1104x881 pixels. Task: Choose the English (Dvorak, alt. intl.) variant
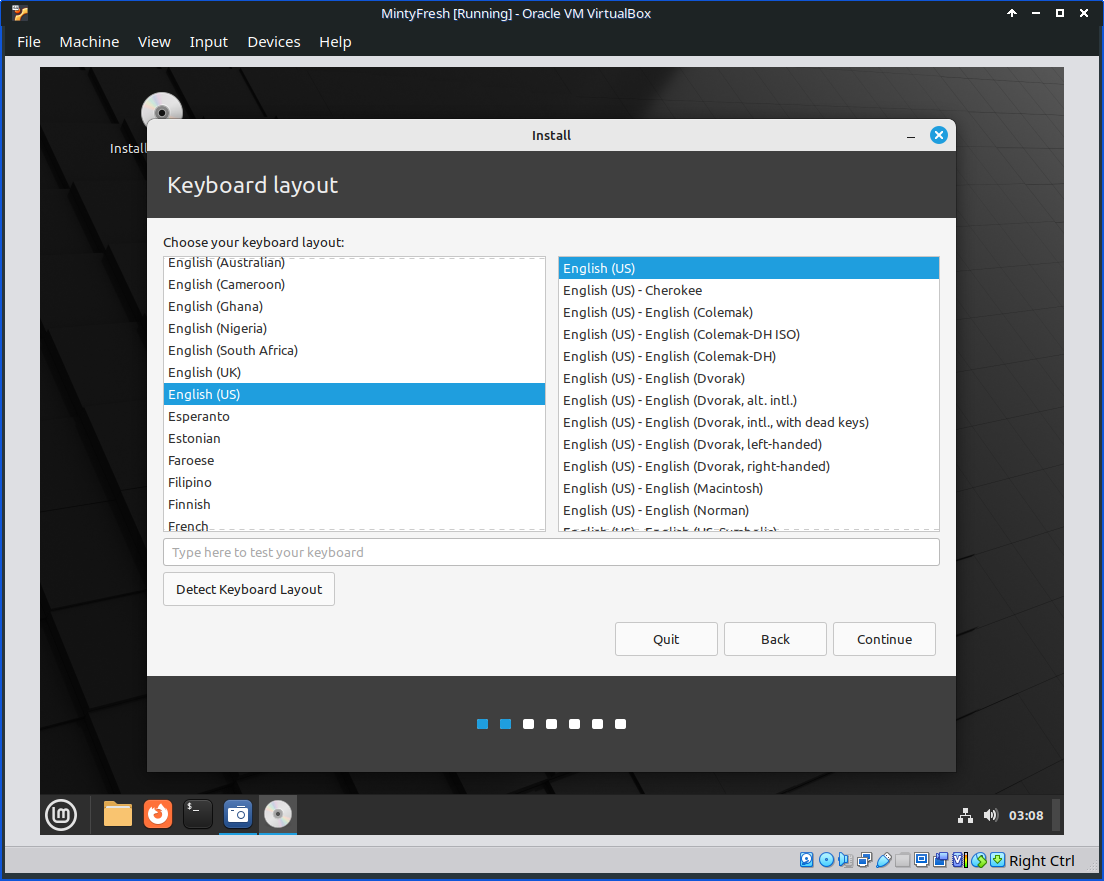tap(748, 400)
